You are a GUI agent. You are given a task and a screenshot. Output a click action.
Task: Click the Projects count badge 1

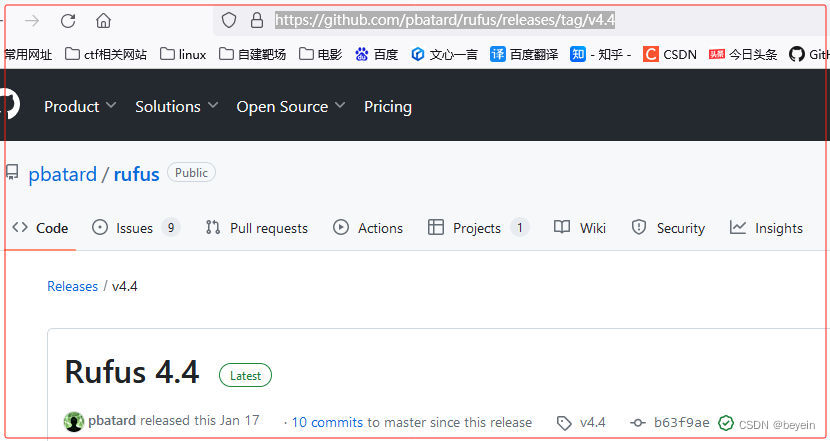(x=520, y=228)
